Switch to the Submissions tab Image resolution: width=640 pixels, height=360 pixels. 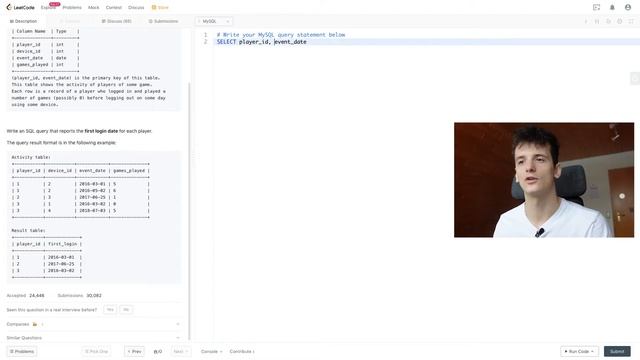pyautogui.click(x=163, y=21)
